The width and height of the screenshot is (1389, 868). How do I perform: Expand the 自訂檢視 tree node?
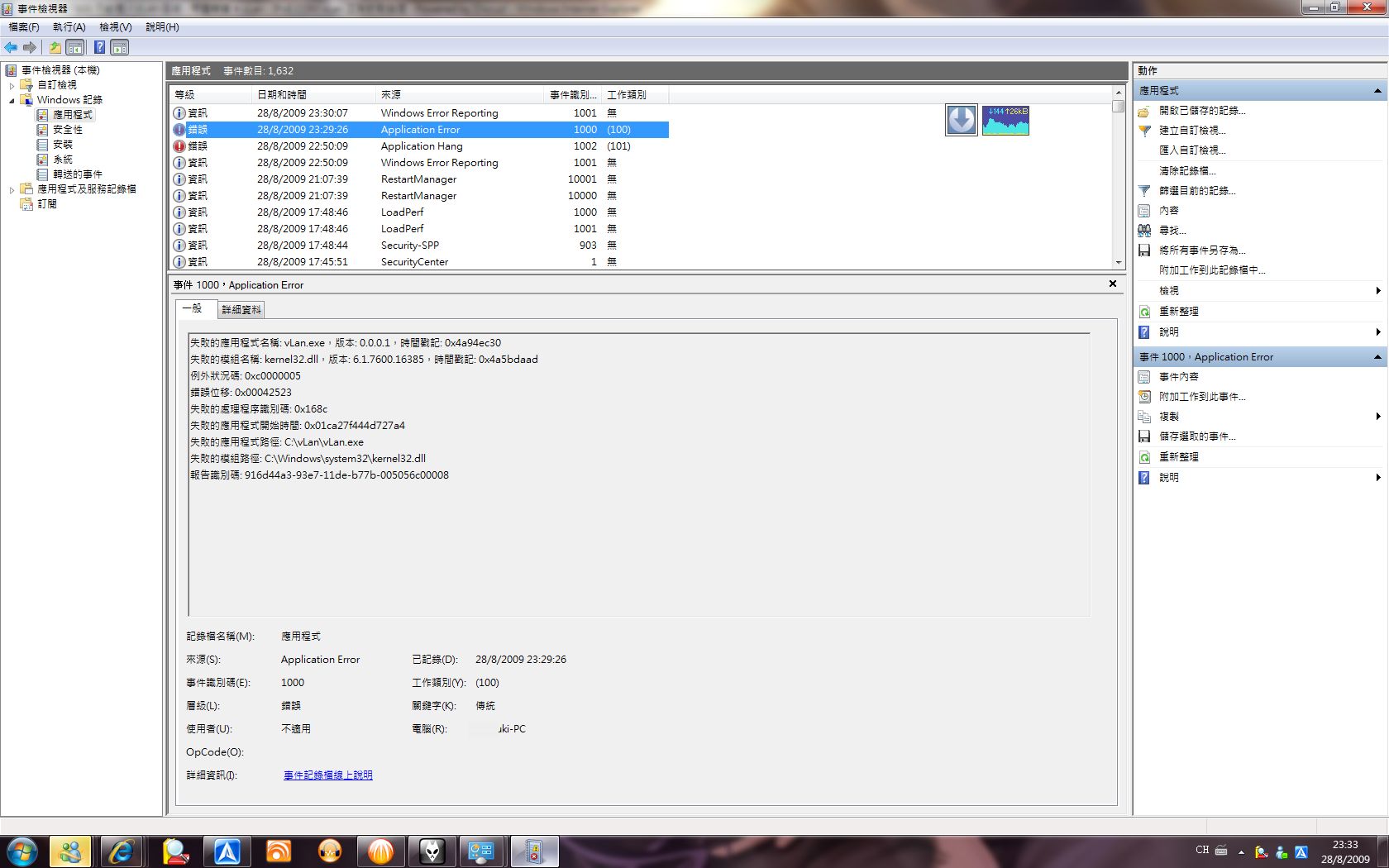pyautogui.click(x=12, y=85)
